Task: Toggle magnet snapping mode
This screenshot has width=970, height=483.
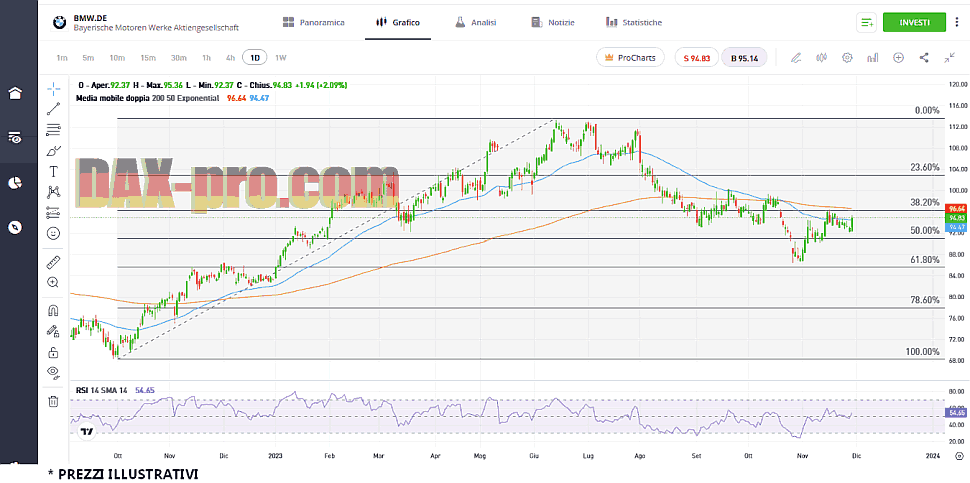Action: click(54, 310)
